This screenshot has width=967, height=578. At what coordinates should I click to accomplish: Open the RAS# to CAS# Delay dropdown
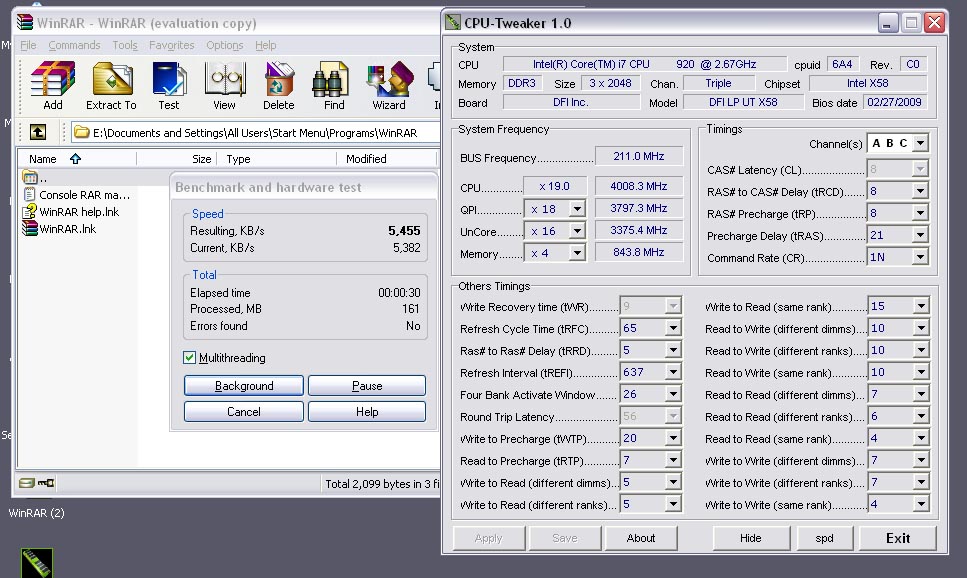[920, 191]
